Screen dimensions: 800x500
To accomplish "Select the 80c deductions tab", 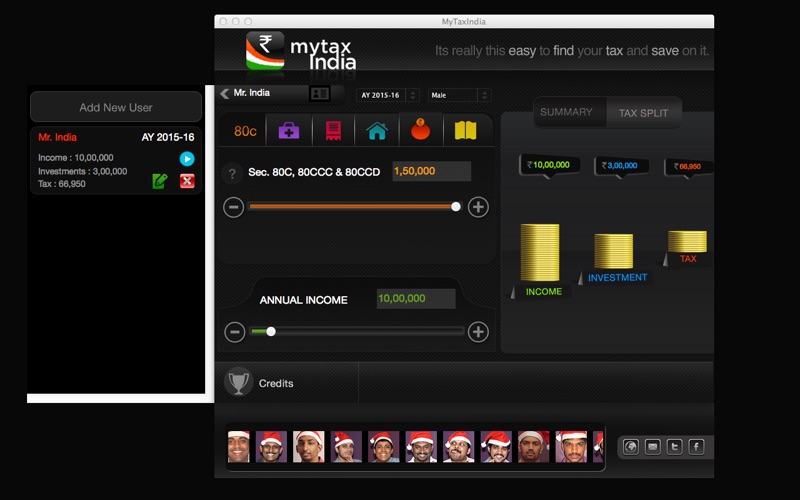I will (x=245, y=131).
